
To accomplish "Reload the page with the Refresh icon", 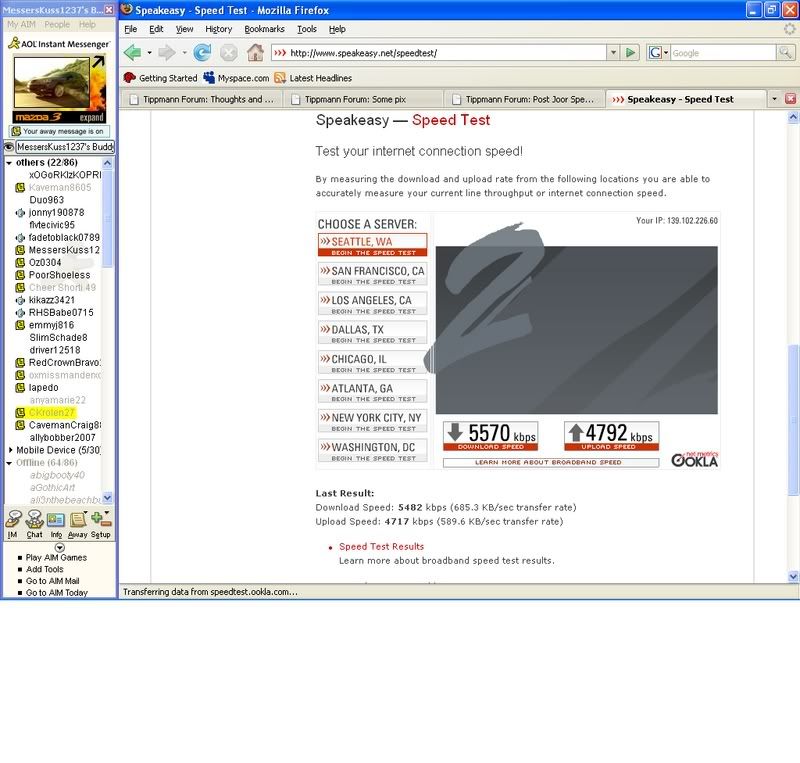I will pos(203,52).
